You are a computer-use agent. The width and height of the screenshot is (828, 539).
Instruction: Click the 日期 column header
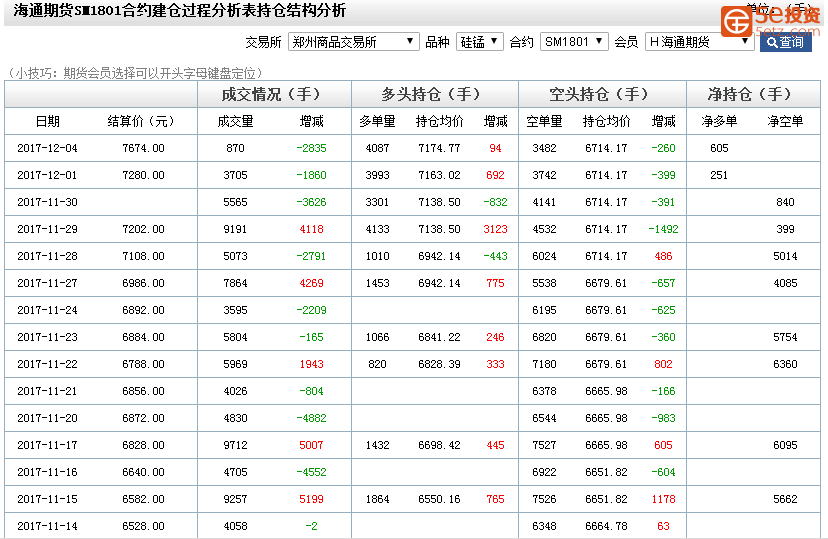pos(48,121)
